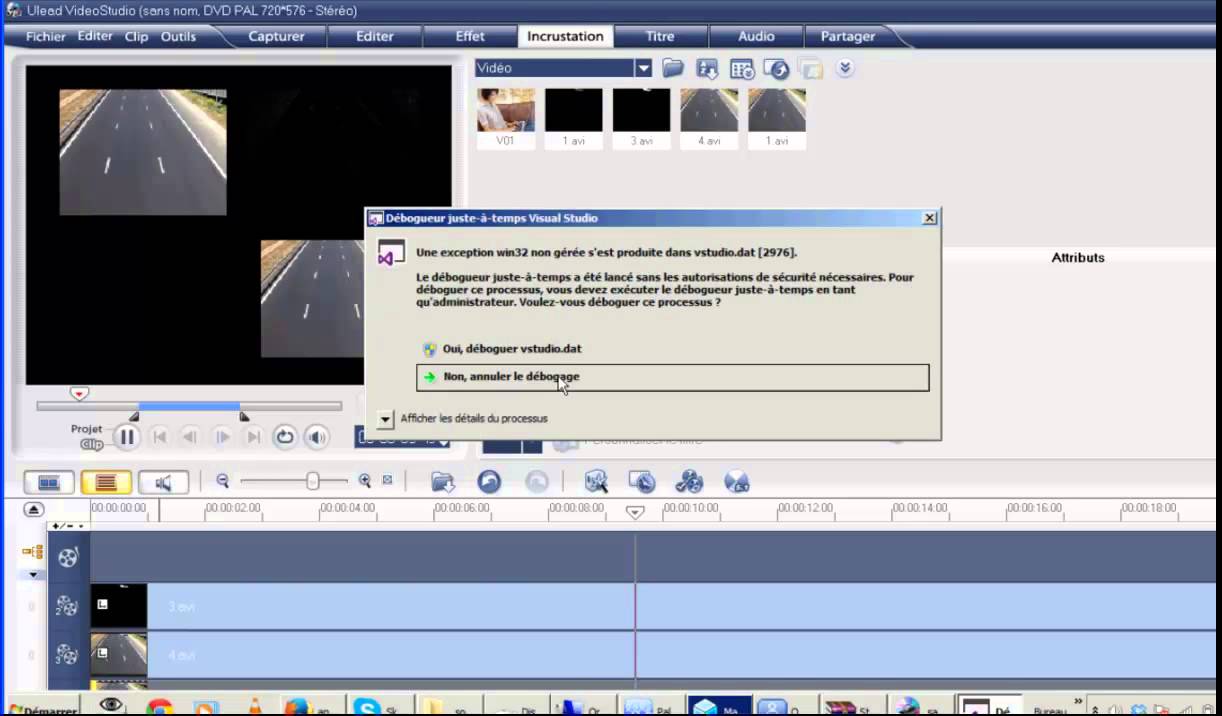This screenshot has width=1222, height=716.
Task: Click the zoom in magnifier icon
Action: [x=365, y=481]
